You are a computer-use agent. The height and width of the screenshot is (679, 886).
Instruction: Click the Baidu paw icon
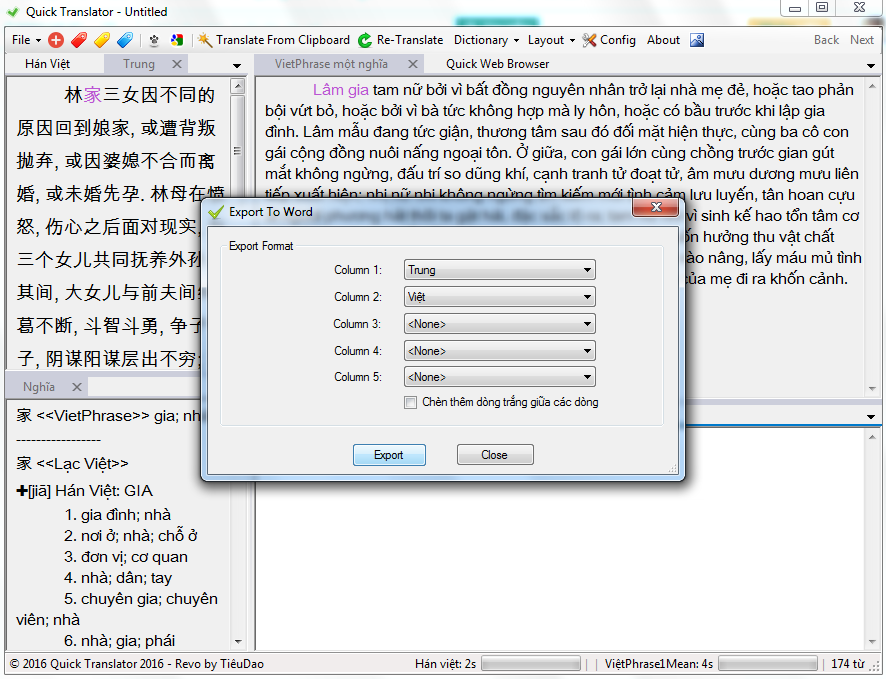point(154,40)
